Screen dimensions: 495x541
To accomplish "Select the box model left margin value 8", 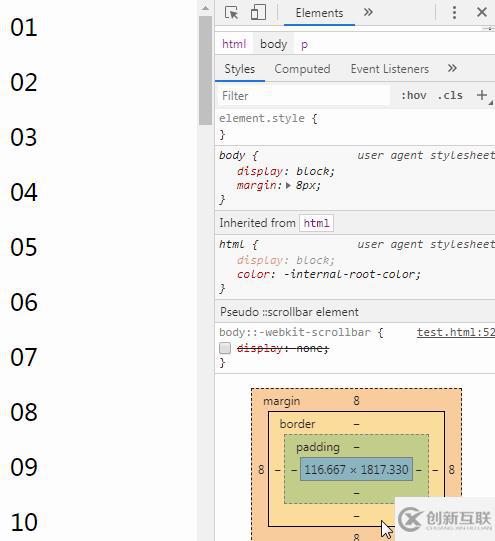I will 261,470.
